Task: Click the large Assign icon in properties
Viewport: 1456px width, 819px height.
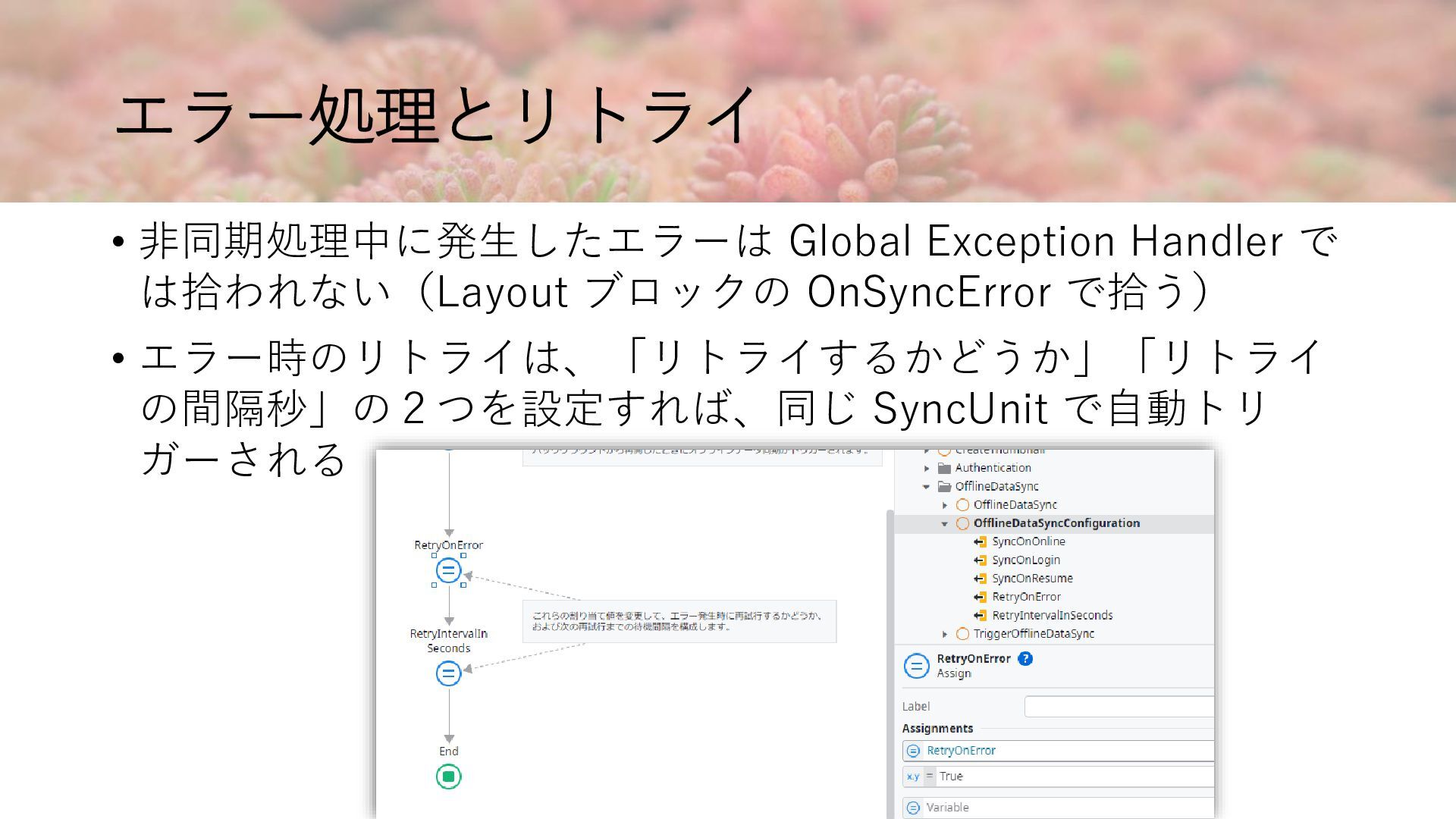Action: click(x=916, y=666)
